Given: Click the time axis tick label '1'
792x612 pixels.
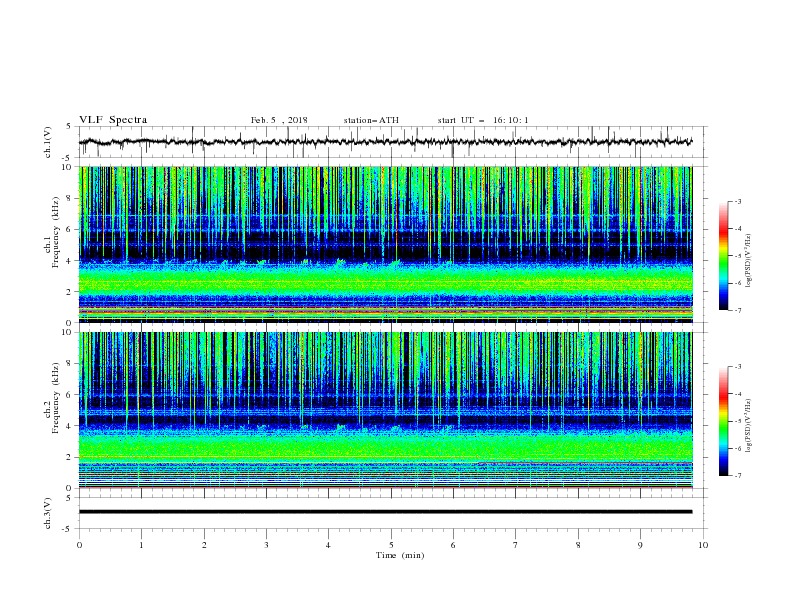Looking at the screenshot, I should (141, 545).
